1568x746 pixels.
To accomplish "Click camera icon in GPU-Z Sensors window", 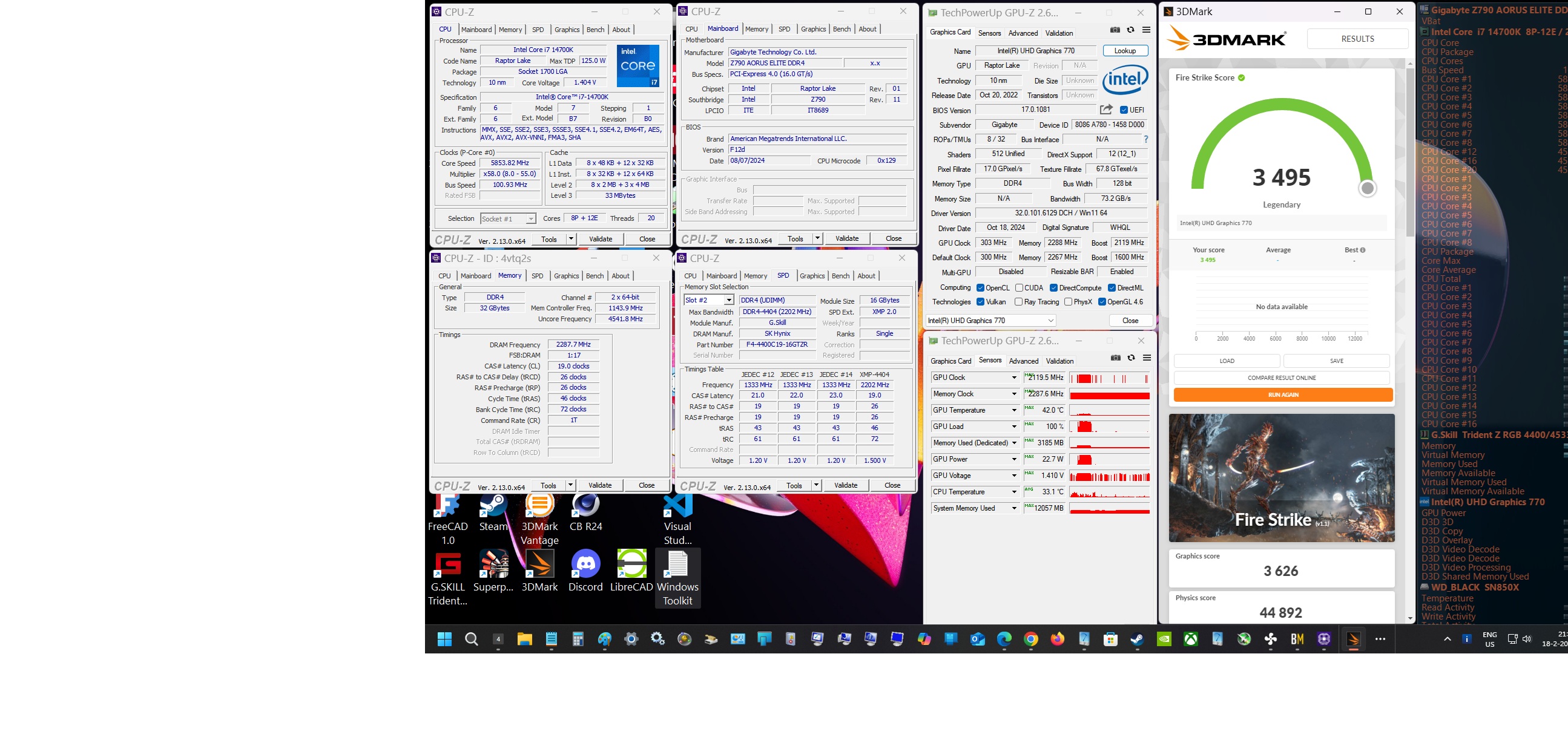I will (x=1115, y=358).
